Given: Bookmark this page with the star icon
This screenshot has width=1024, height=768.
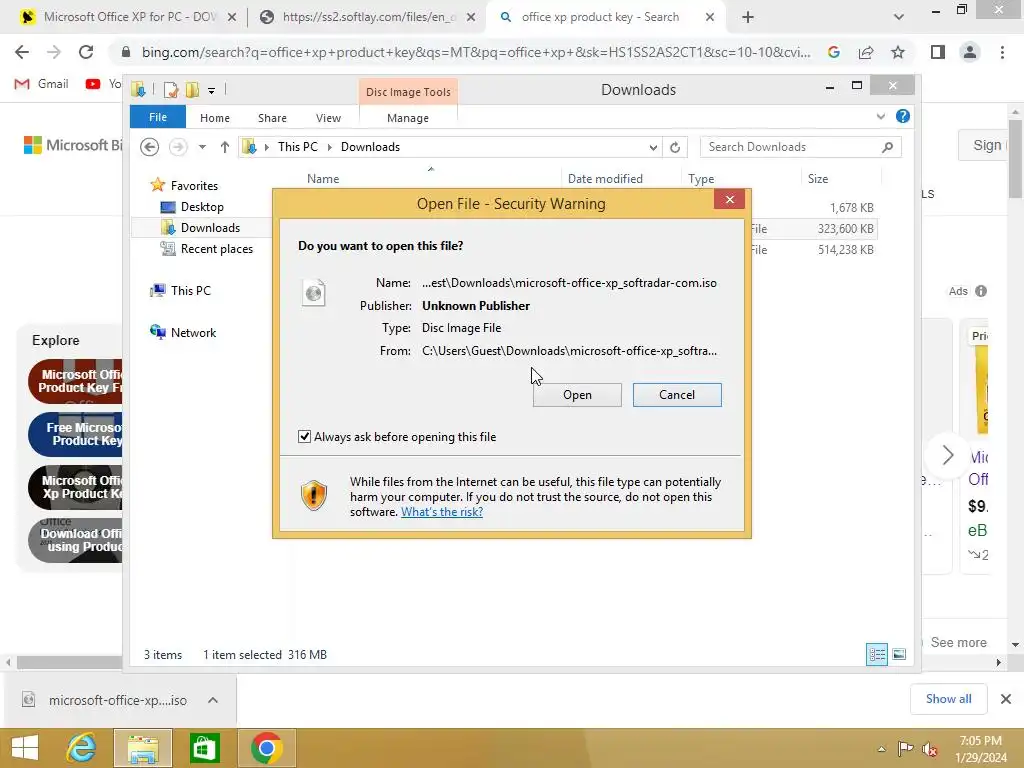Looking at the screenshot, I should pyautogui.click(x=898, y=52).
